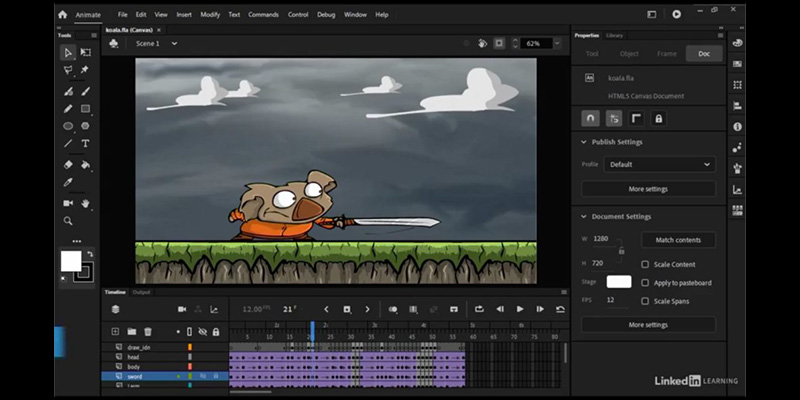The image size is (800, 400).
Task: Pick the Eyedropper tool in Tools panel
Action: coord(68,182)
